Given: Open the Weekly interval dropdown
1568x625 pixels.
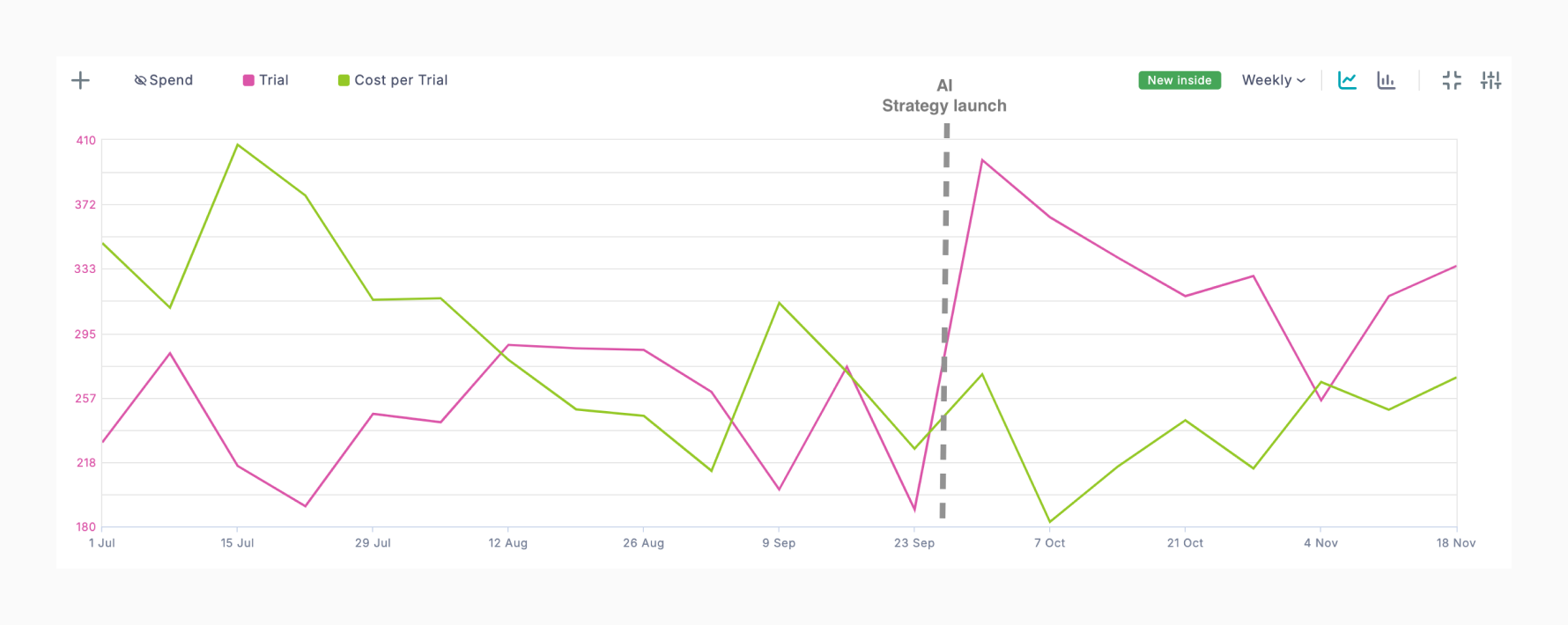Looking at the screenshot, I should pyautogui.click(x=1273, y=80).
